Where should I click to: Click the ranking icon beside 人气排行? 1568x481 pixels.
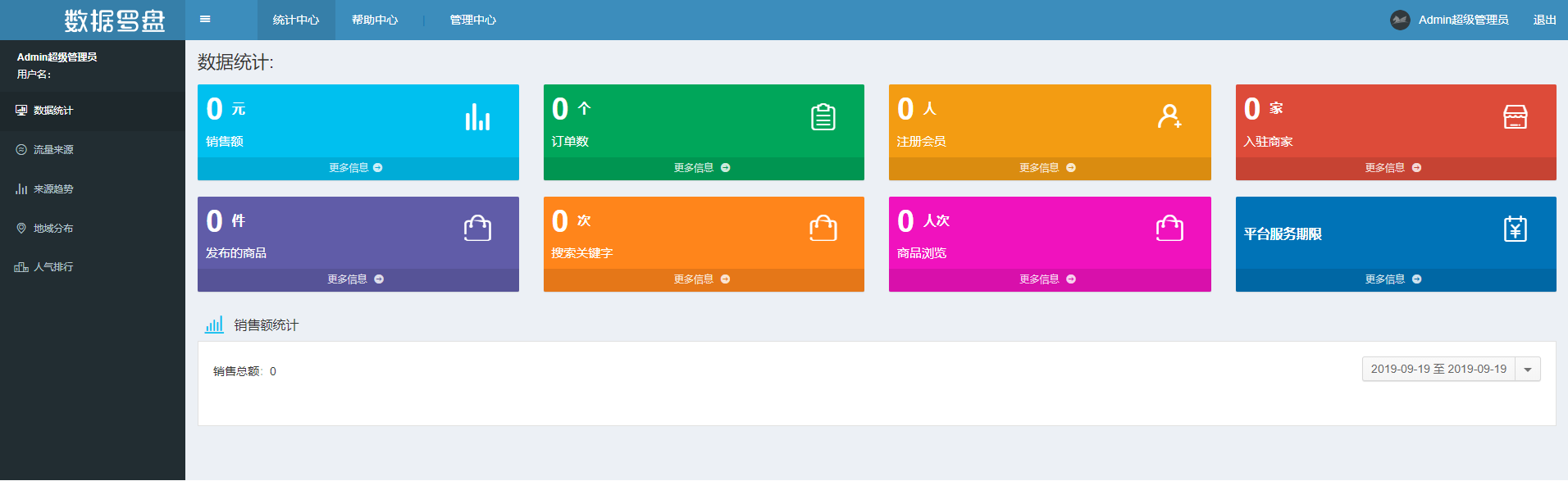(21, 267)
